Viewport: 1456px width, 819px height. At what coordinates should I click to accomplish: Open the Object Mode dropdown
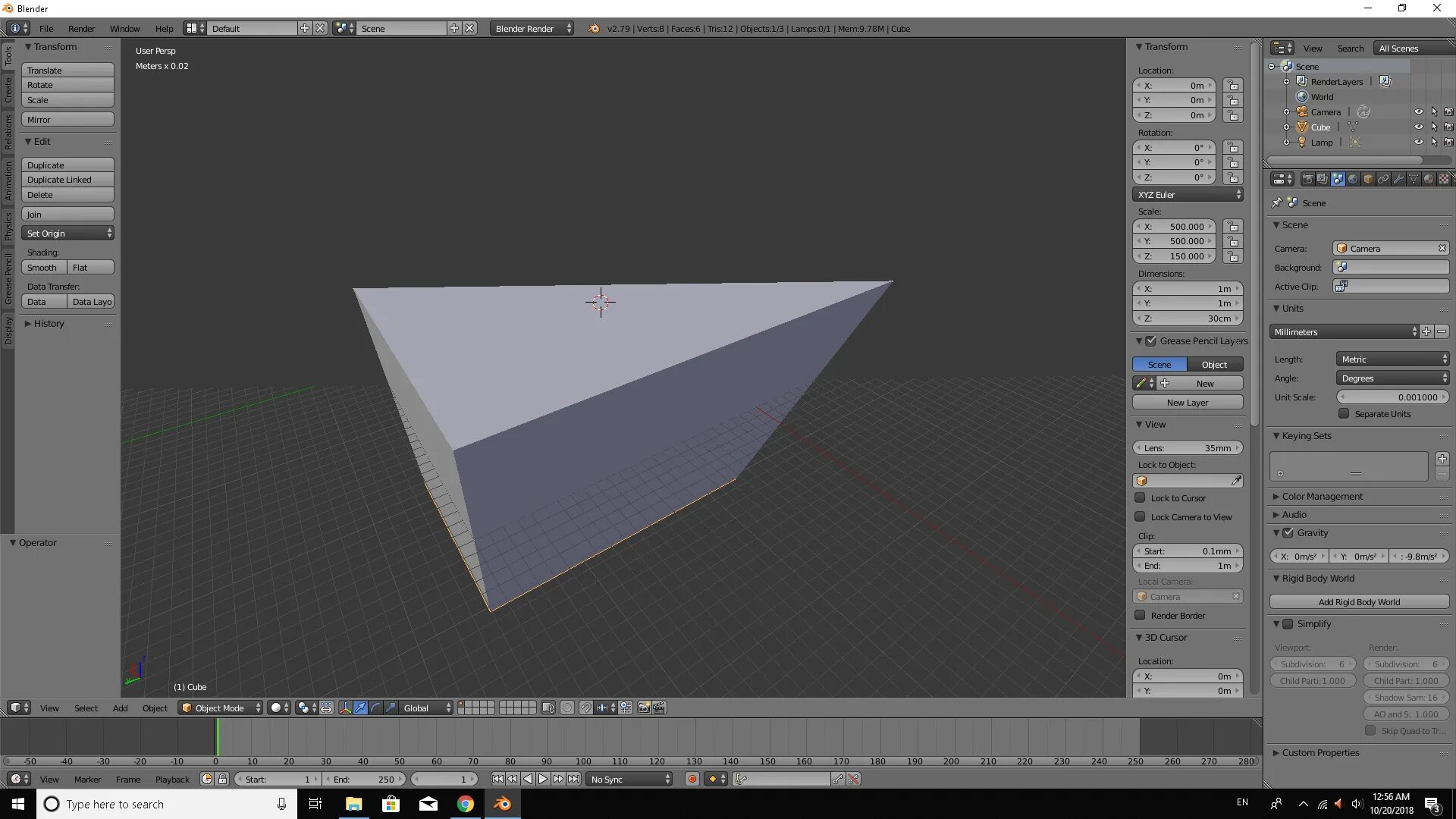coord(221,708)
